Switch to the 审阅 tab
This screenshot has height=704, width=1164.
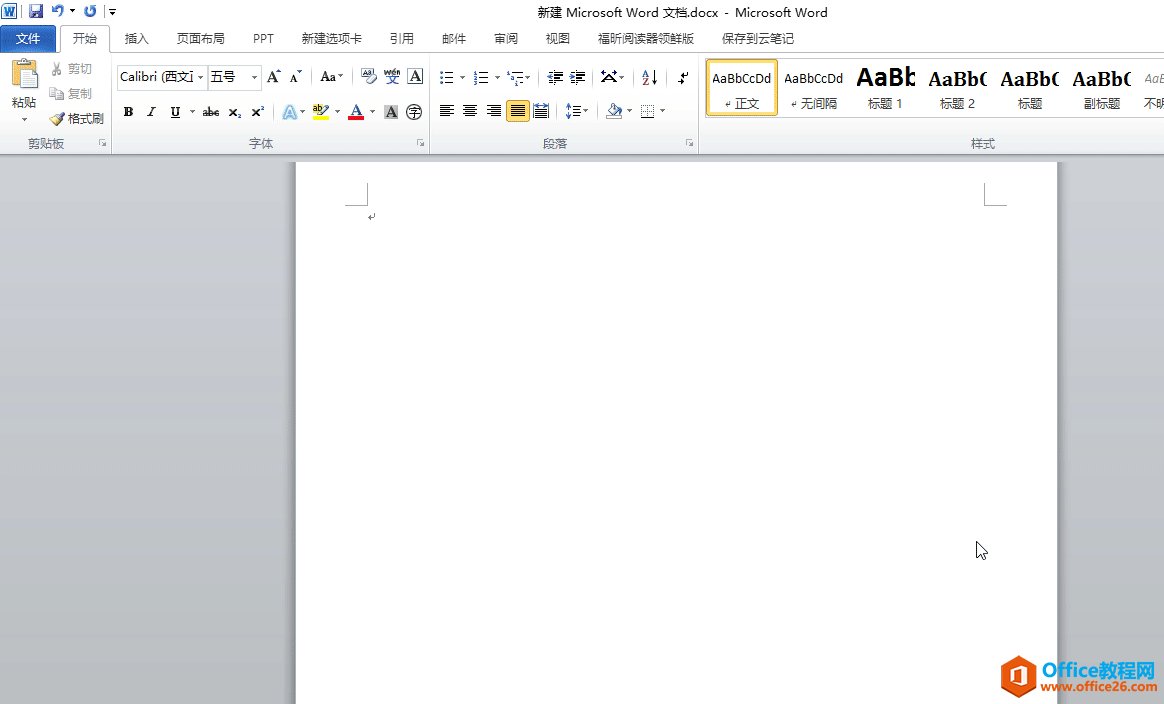pyautogui.click(x=506, y=39)
